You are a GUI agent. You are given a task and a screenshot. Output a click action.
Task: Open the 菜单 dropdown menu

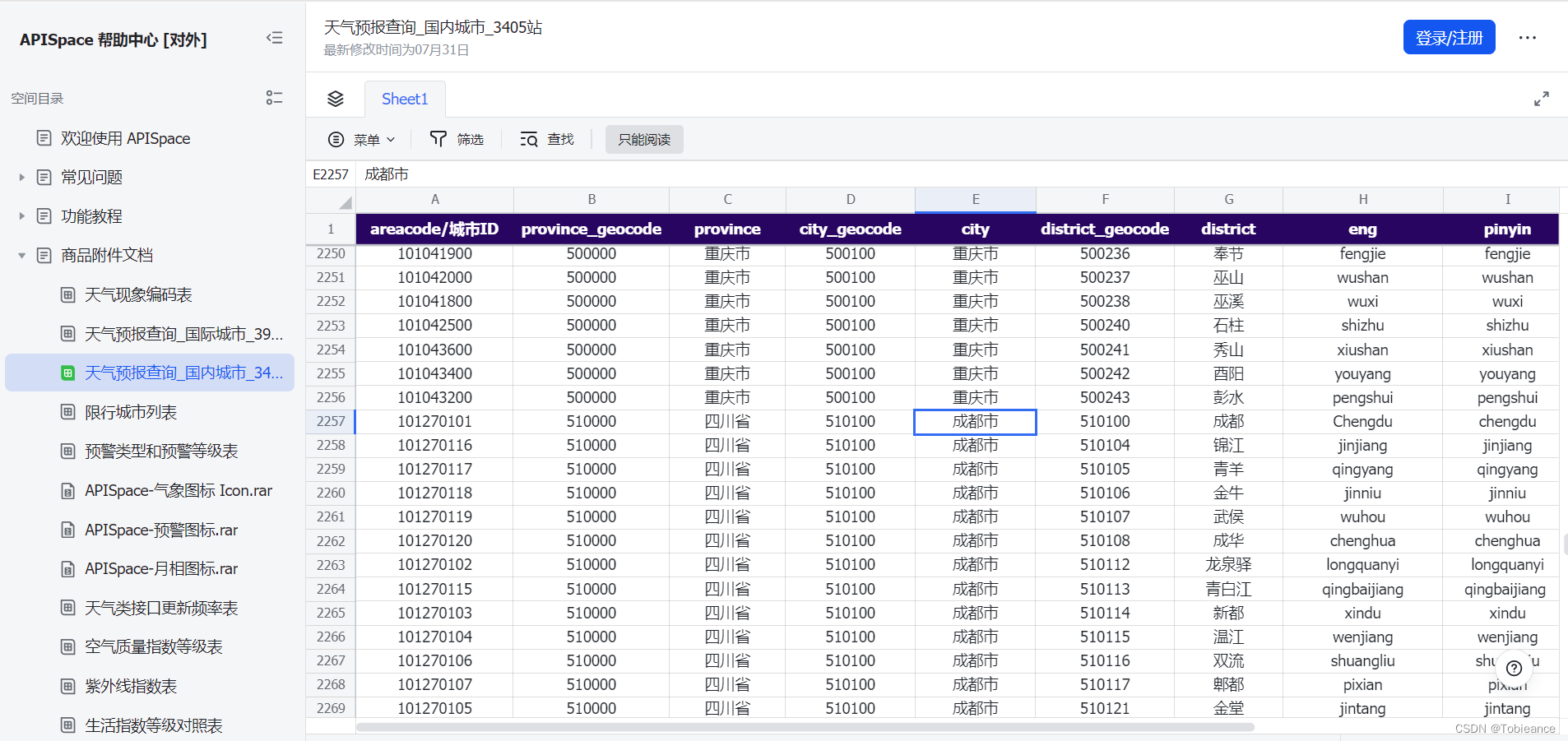pyautogui.click(x=362, y=140)
